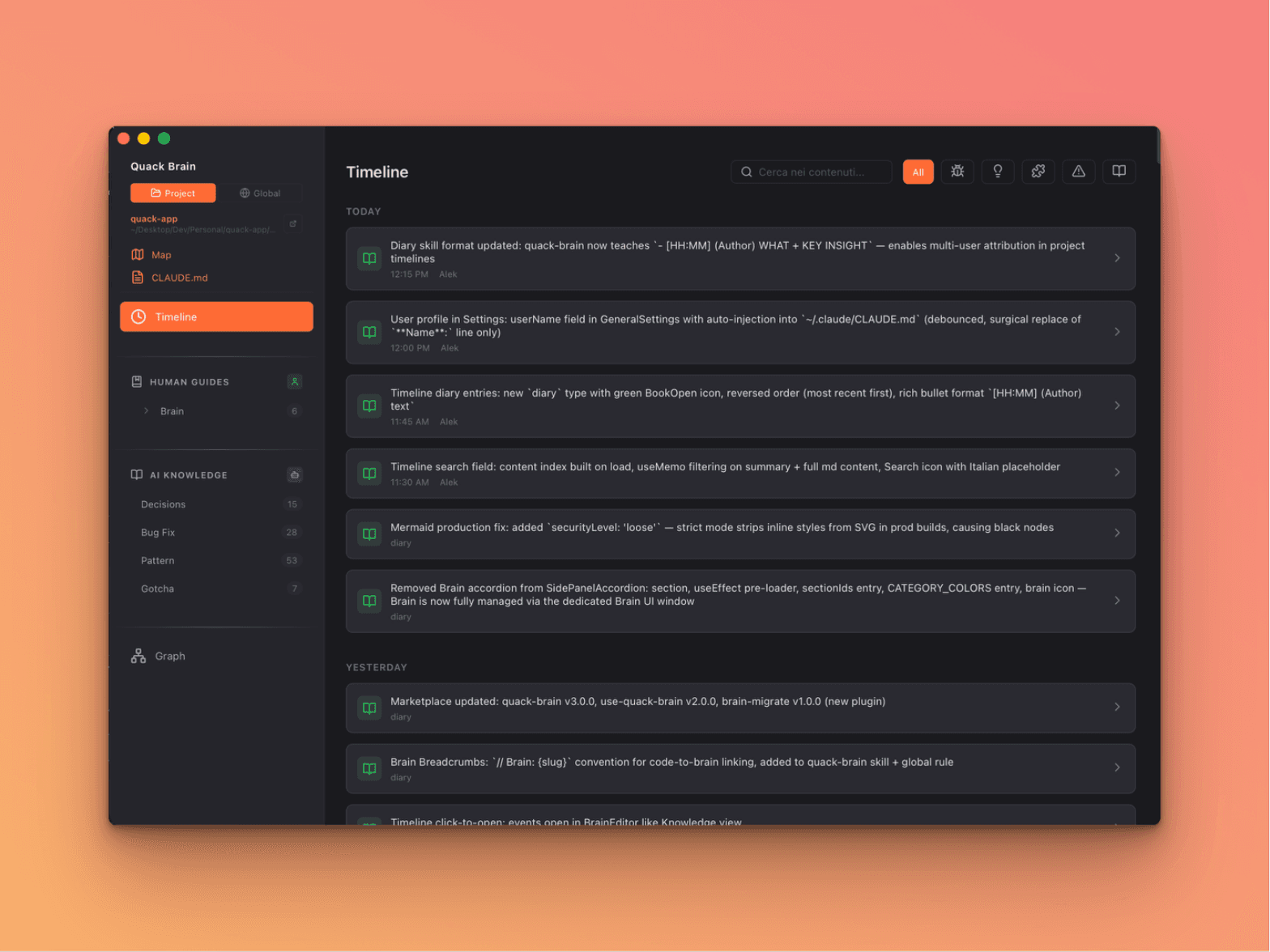Viewport: 1270px width, 952px height.
Task: Expand the Brain tree chevron
Action: point(147,411)
